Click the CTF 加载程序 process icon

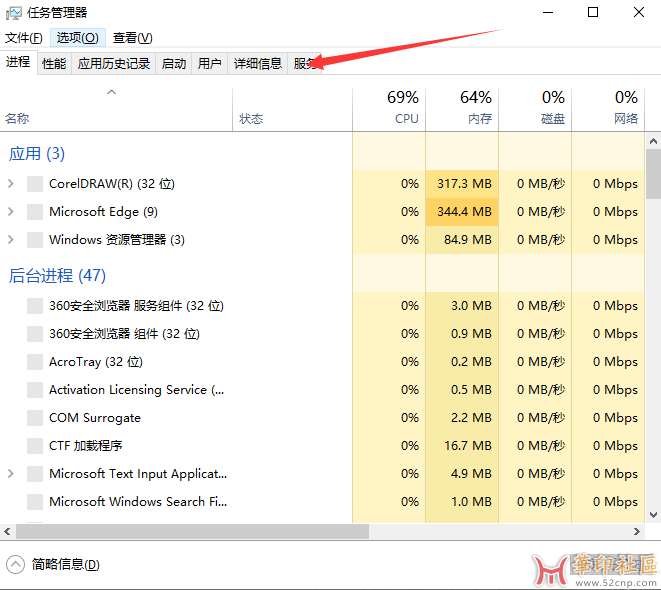coord(35,446)
